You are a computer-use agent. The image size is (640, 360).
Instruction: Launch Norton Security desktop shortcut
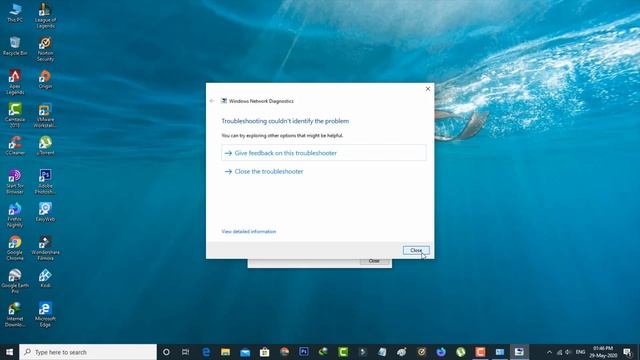coord(45,49)
